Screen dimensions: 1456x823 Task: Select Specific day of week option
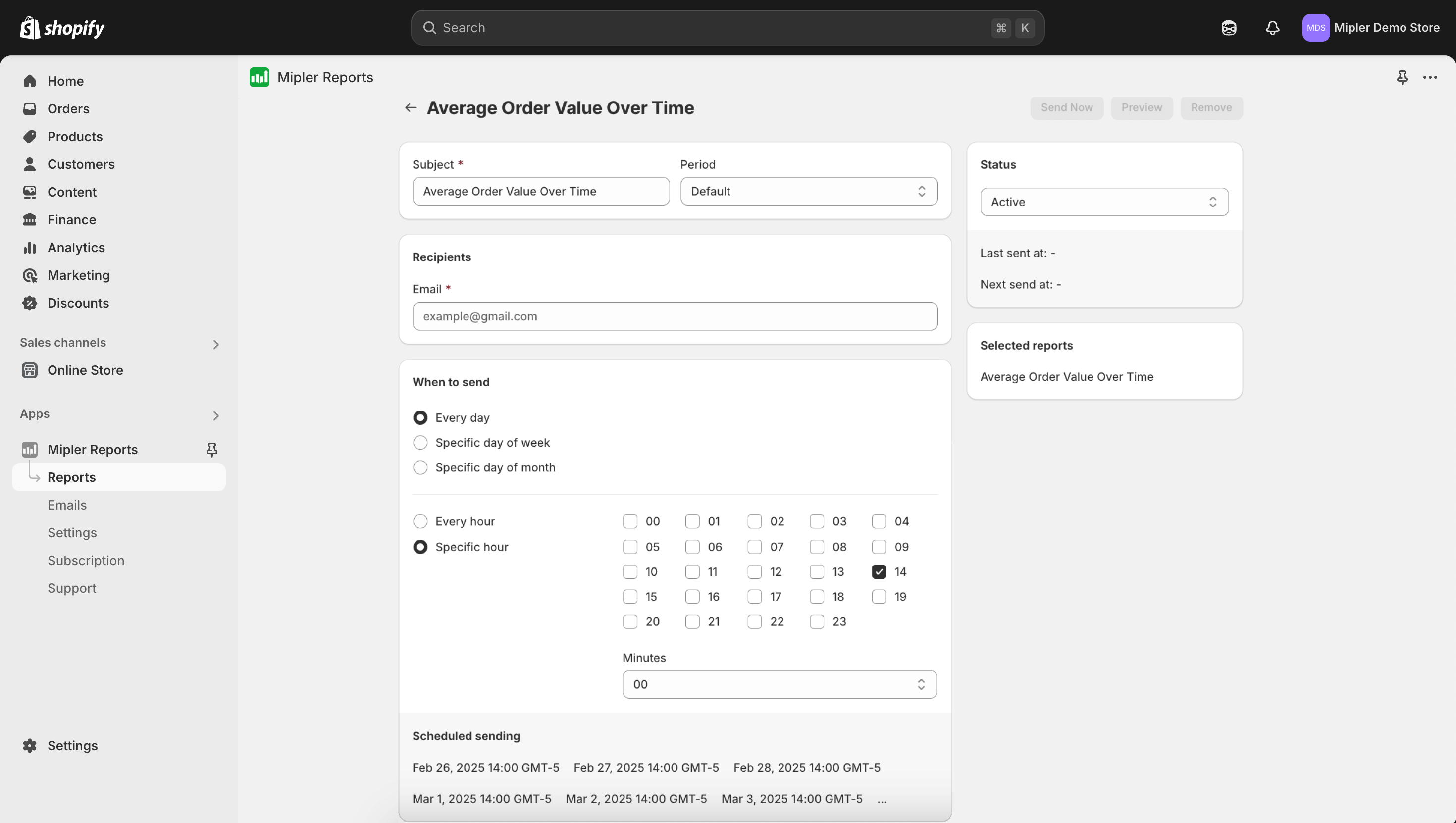click(420, 443)
